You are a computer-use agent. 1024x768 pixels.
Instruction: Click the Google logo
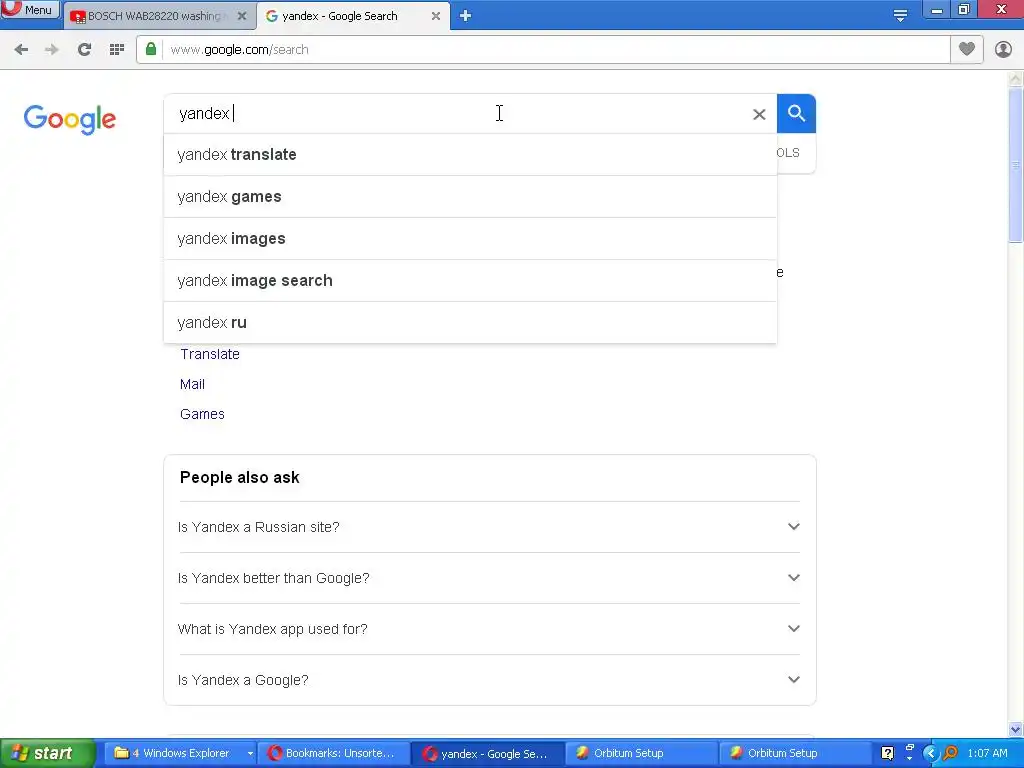pyautogui.click(x=69, y=119)
